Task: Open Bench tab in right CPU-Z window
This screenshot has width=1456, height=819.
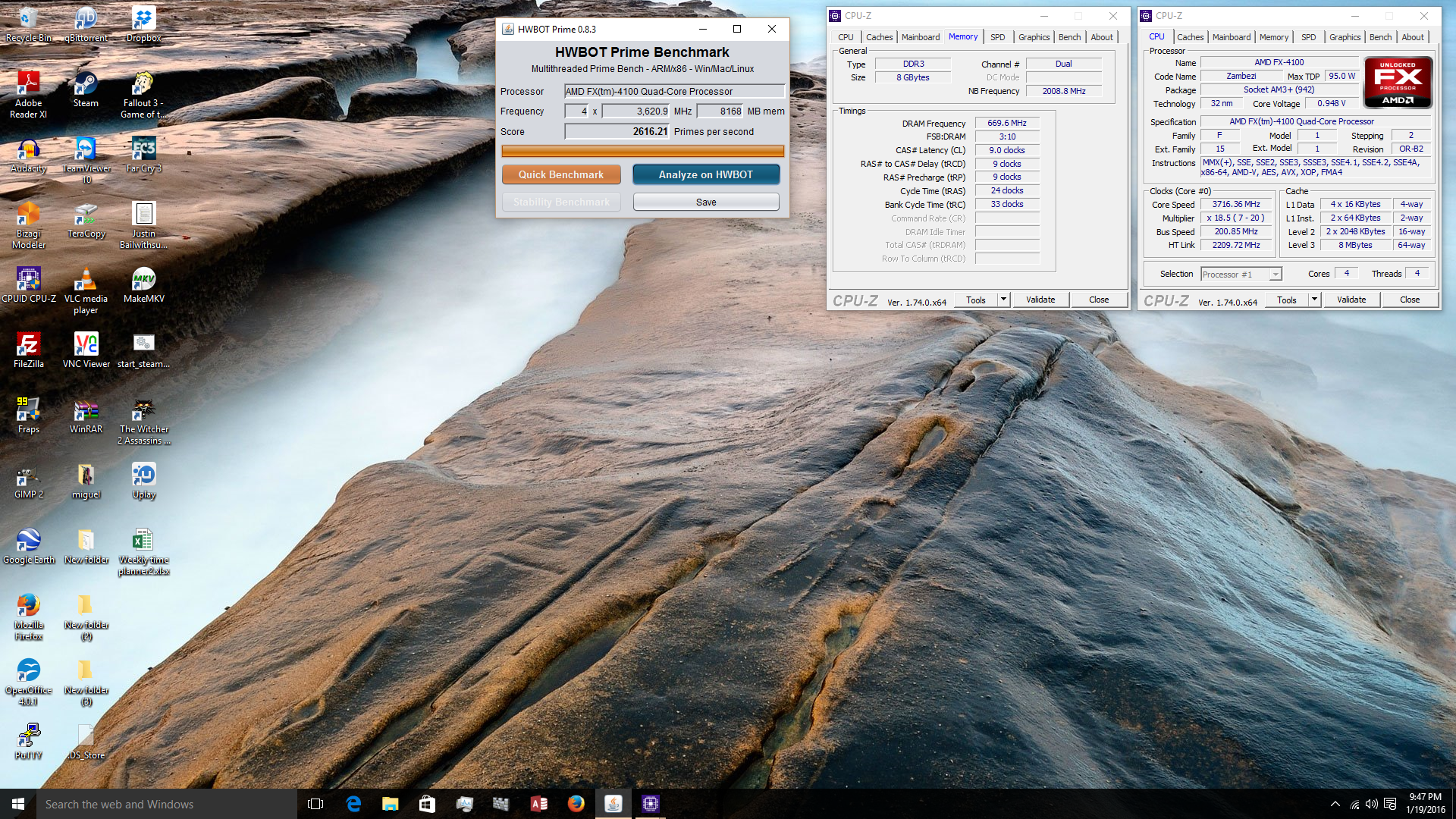Action: (x=1380, y=37)
